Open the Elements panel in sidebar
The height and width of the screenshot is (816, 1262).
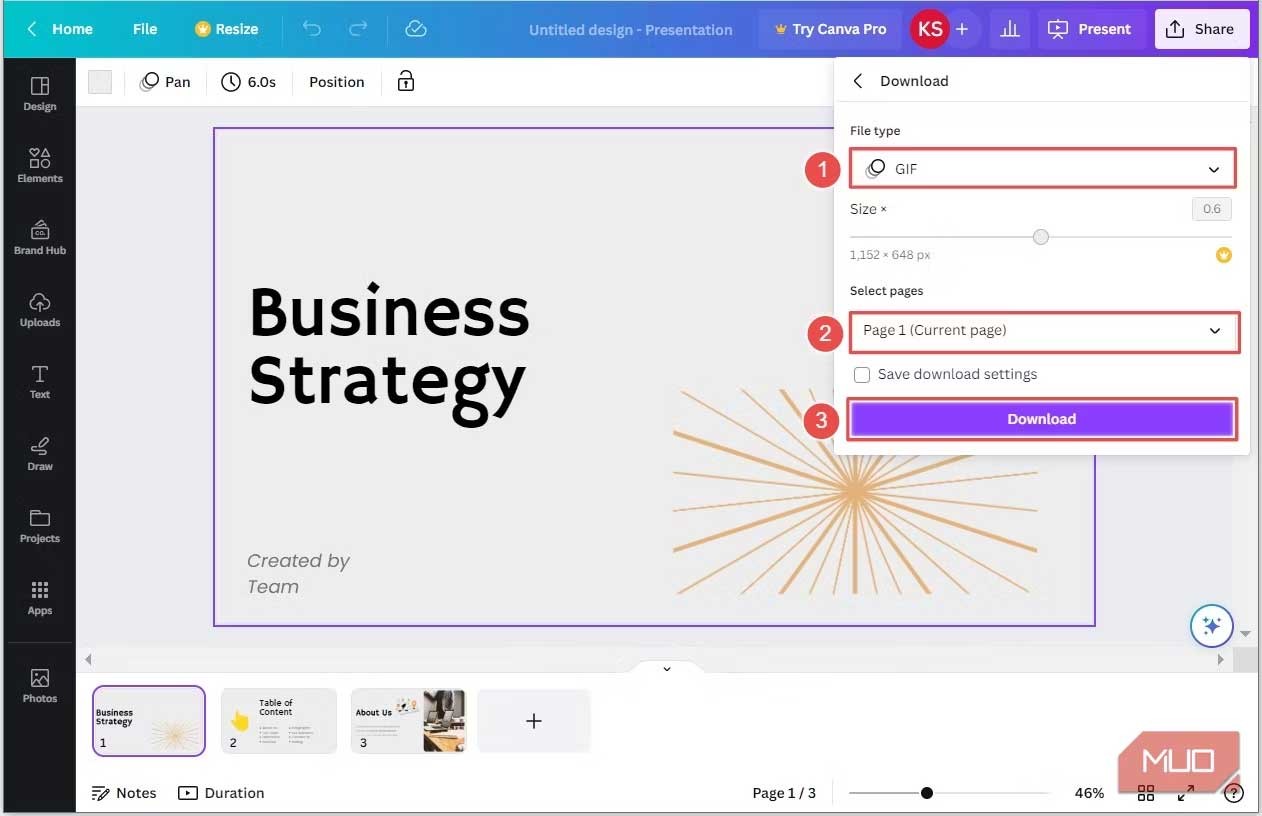pyautogui.click(x=40, y=165)
